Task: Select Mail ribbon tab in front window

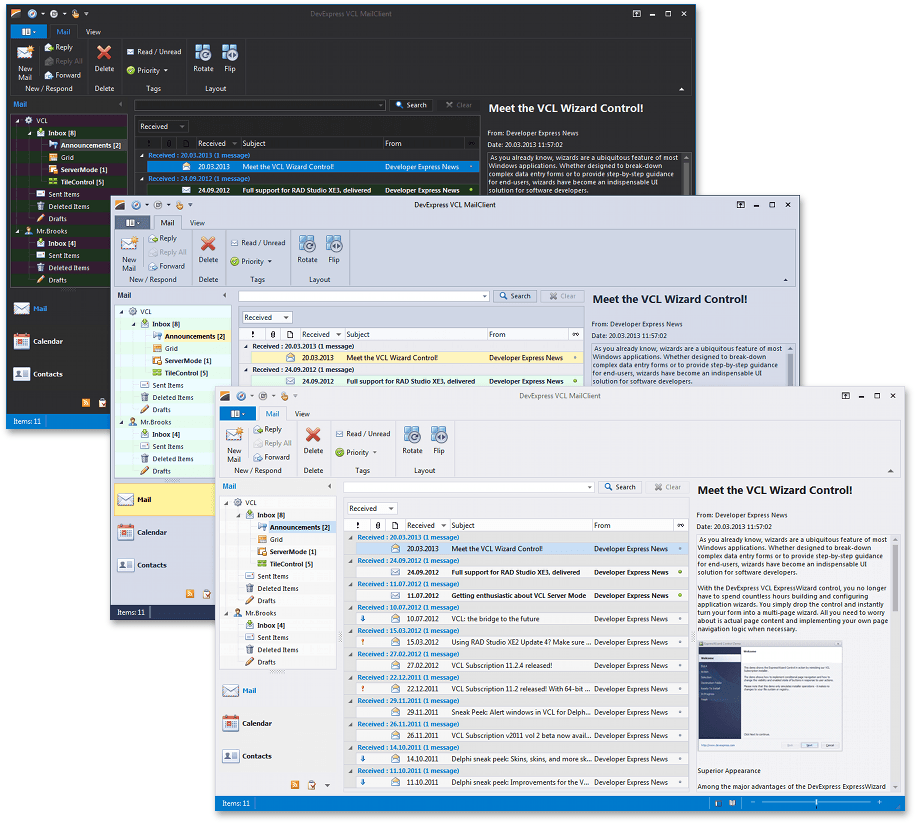Action: [273, 414]
